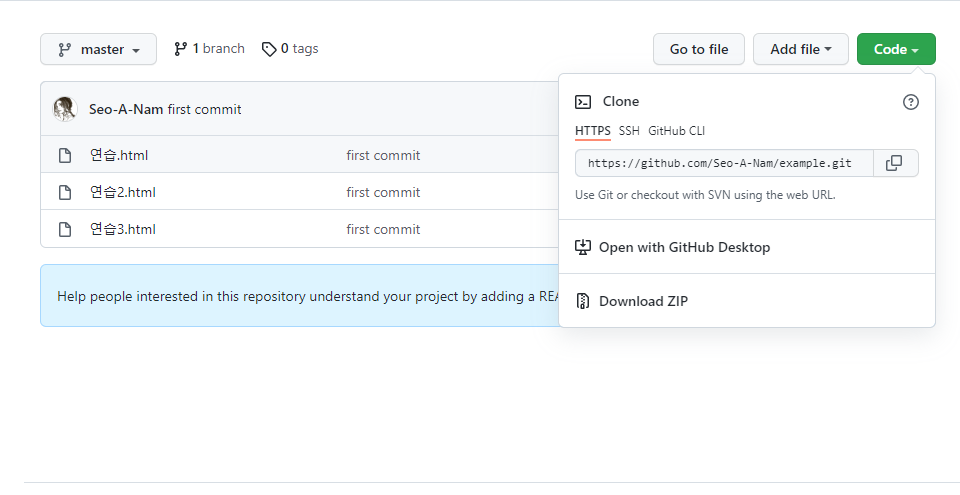Click the README help banner text
The height and width of the screenshot is (495, 960).
(x=307, y=296)
